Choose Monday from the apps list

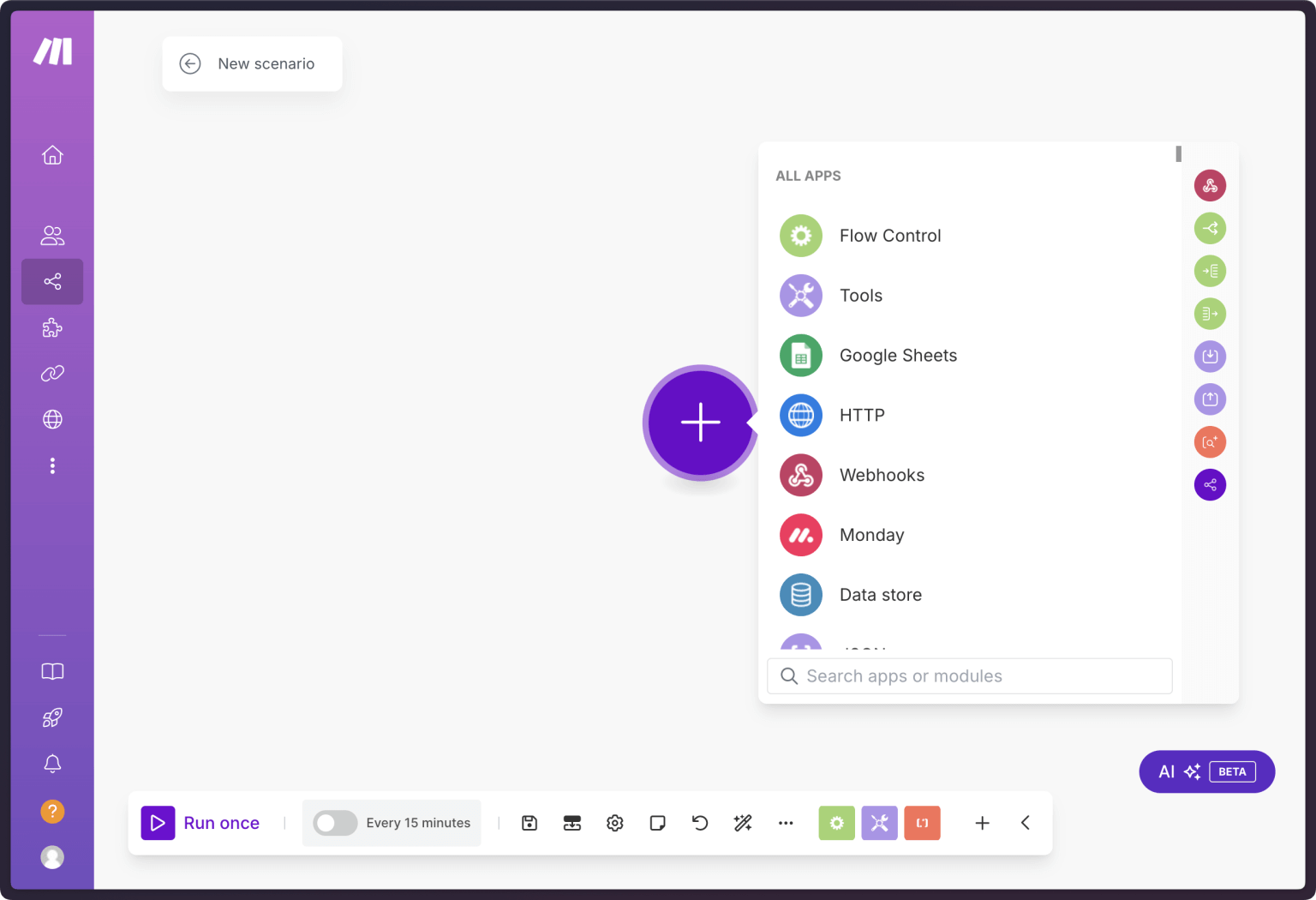pos(871,535)
